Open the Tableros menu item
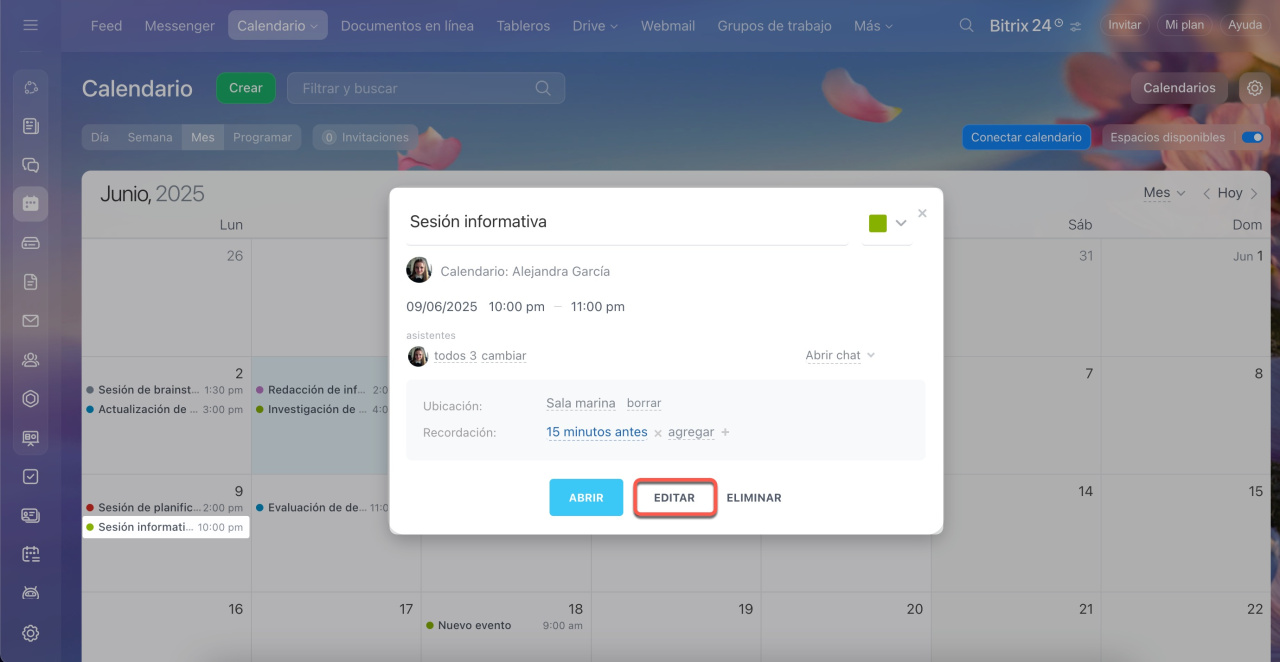The image size is (1280, 662). tap(523, 25)
